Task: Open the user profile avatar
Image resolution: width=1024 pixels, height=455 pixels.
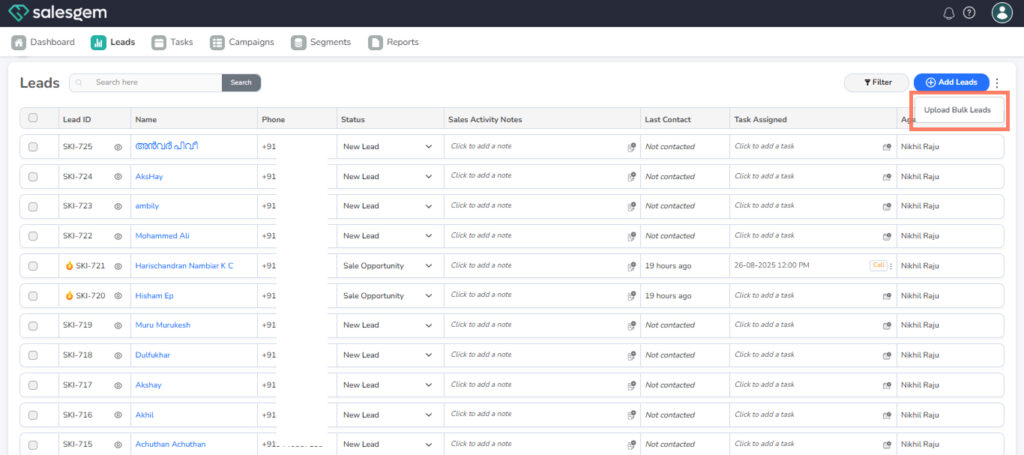Action: tap(1001, 13)
